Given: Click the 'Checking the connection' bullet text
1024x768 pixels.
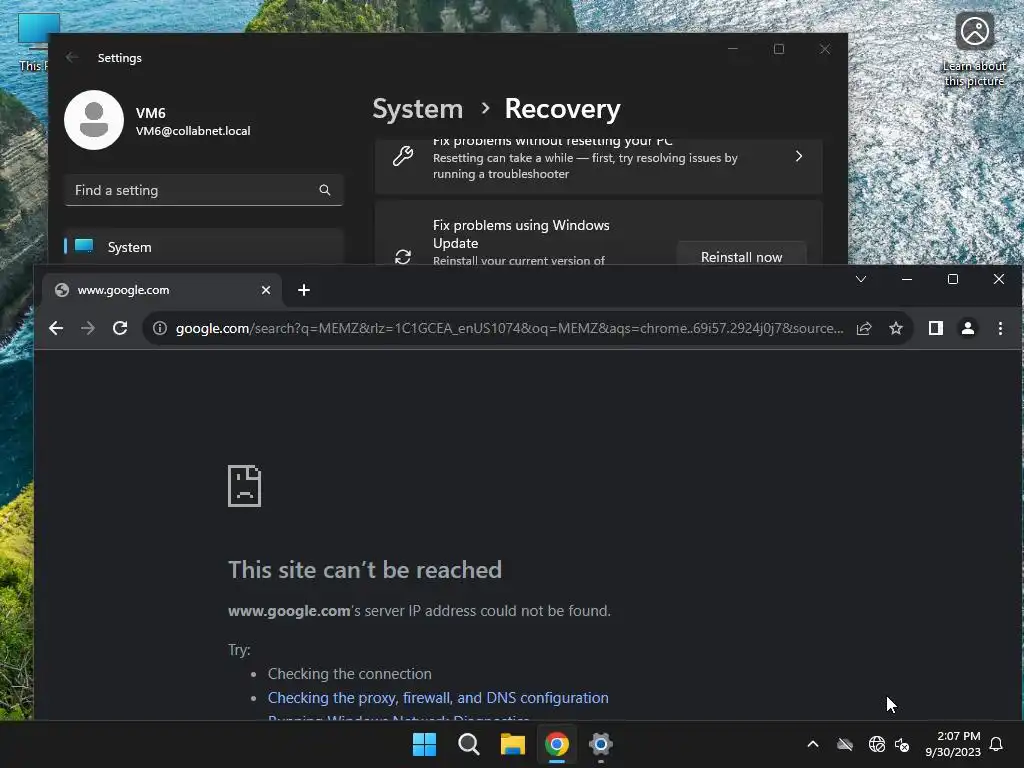Looking at the screenshot, I should coord(349,673).
